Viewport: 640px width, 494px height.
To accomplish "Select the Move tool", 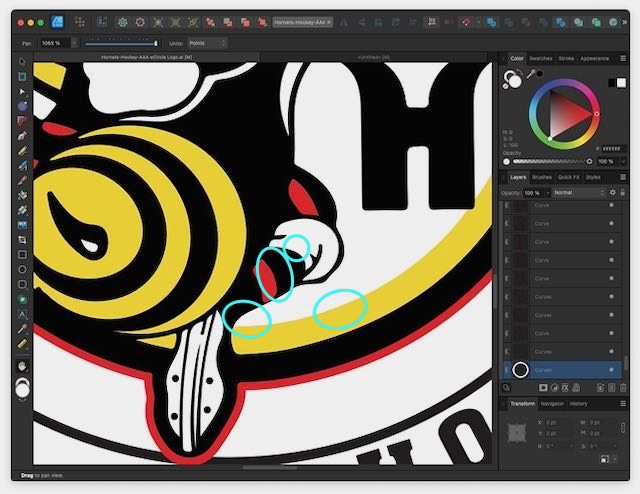I will [22, 61].
